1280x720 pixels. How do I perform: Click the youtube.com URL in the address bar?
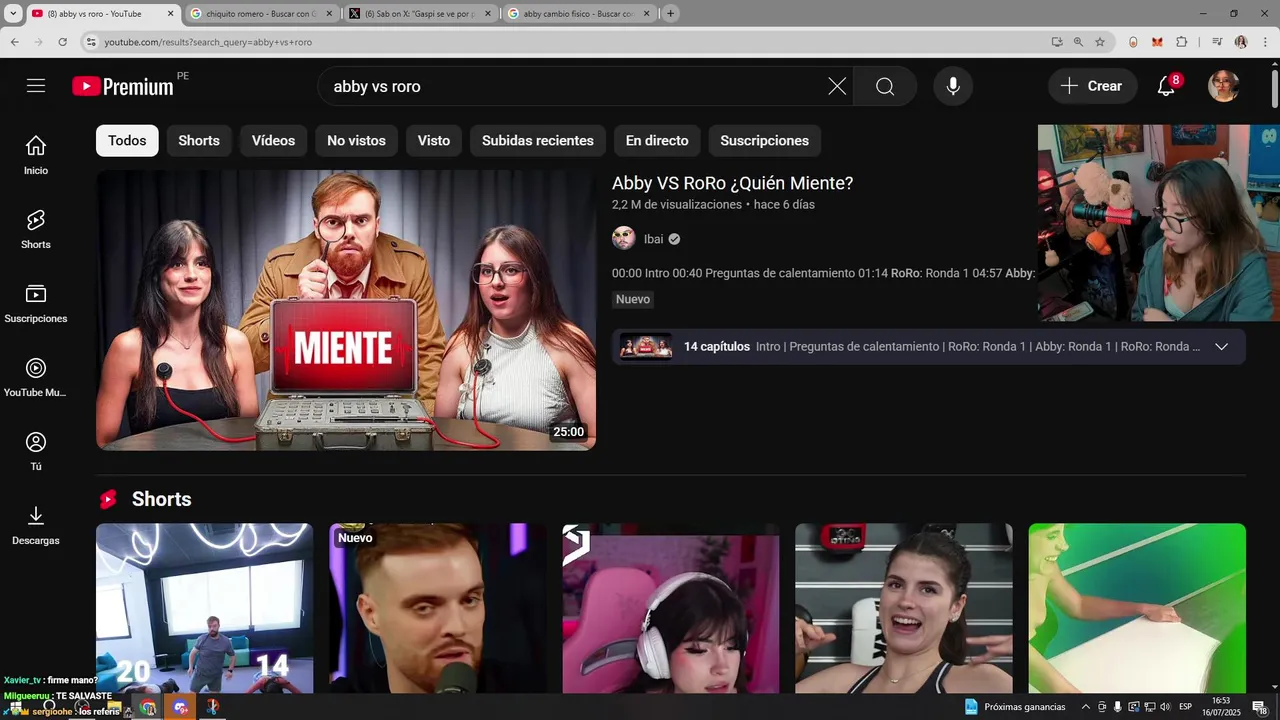click(208, 42)
